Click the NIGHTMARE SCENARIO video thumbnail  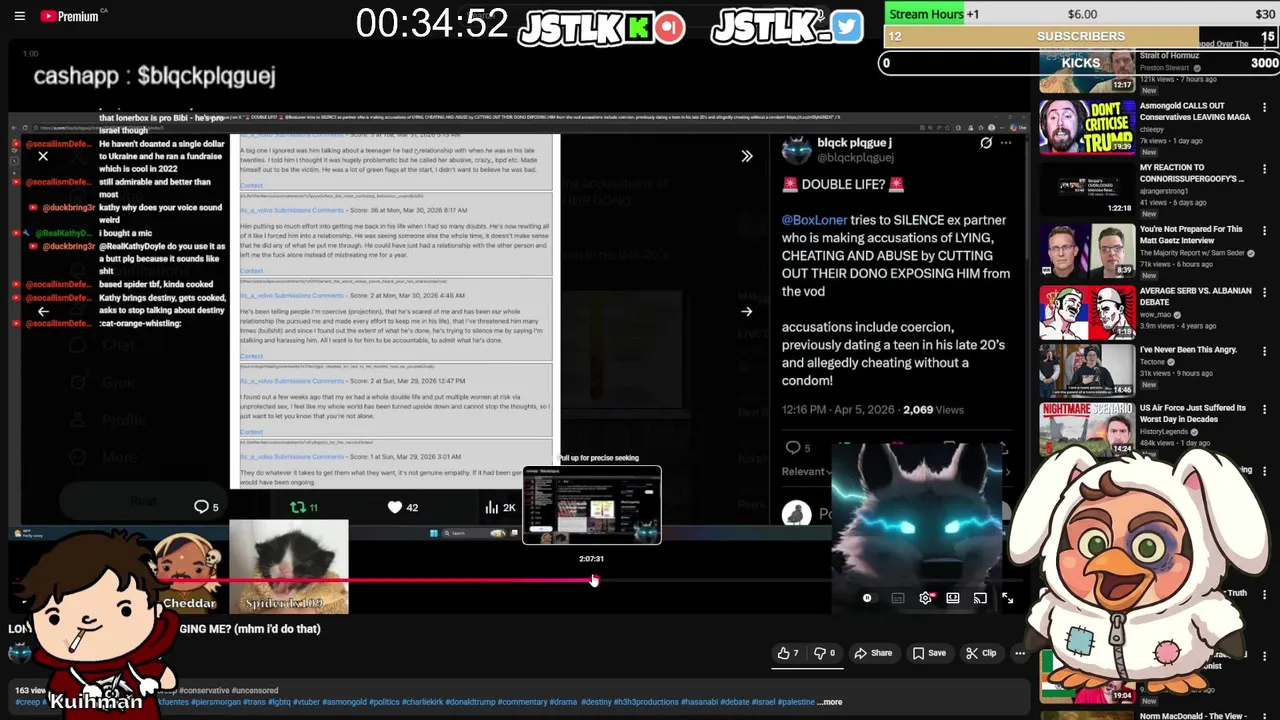pos(1086,429)
